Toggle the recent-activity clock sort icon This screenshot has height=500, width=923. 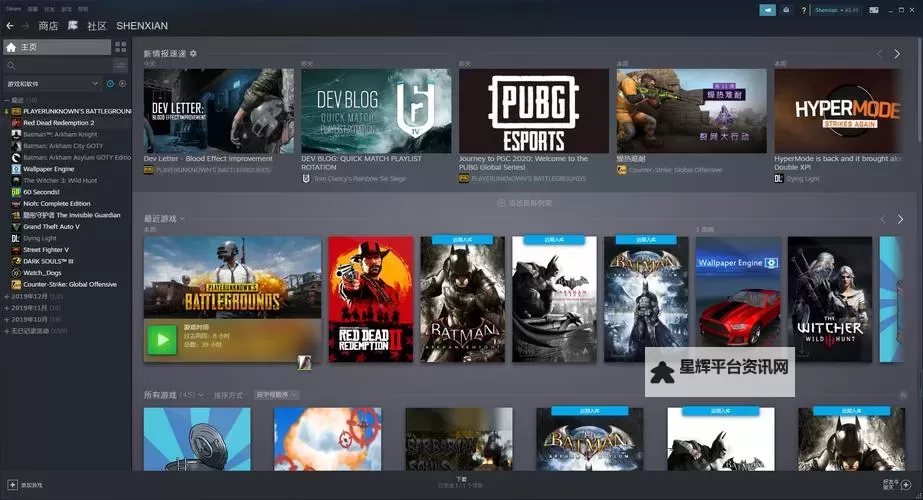coord(110,84)
